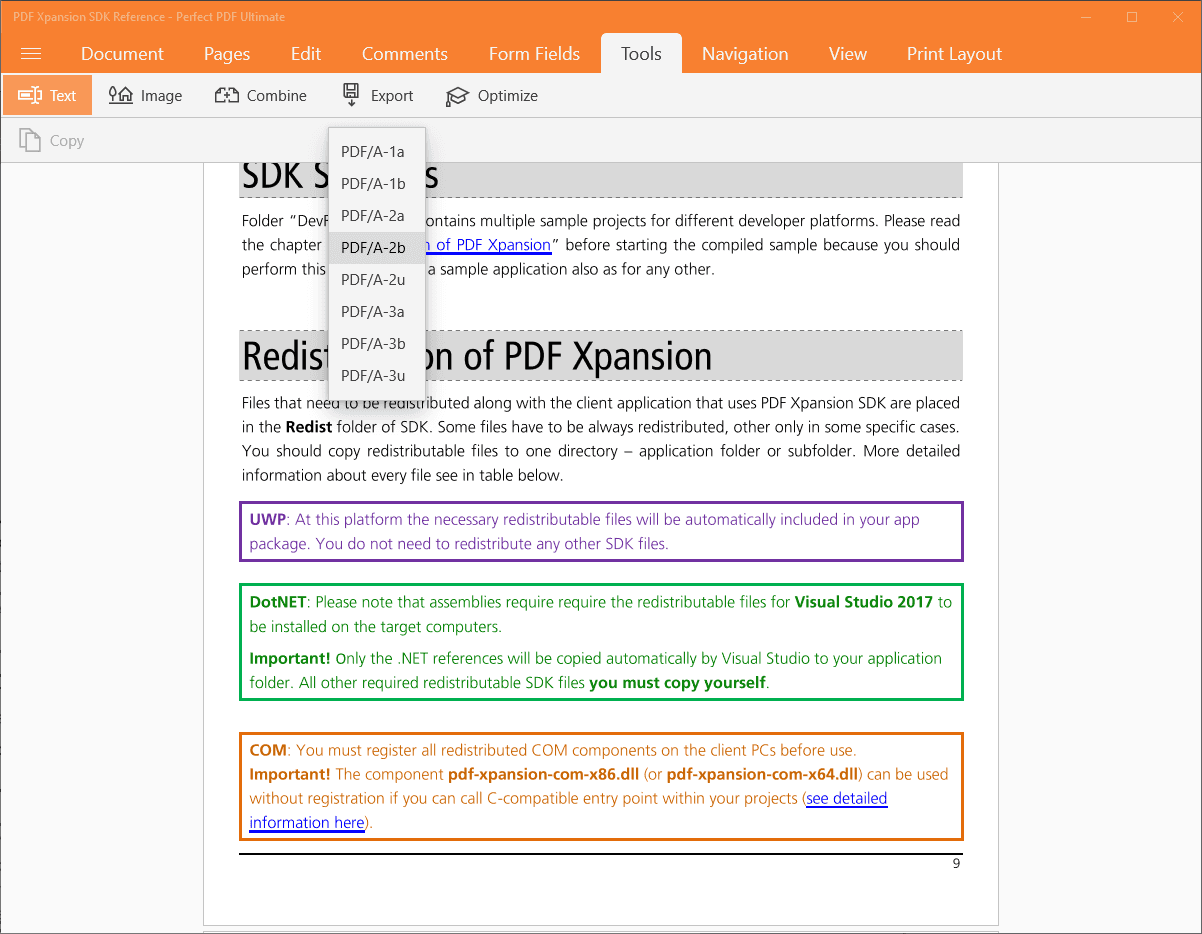This screenshot has height=934, width=1202.
Task: Select the Text extraction tool
Action: pos(47,95)
